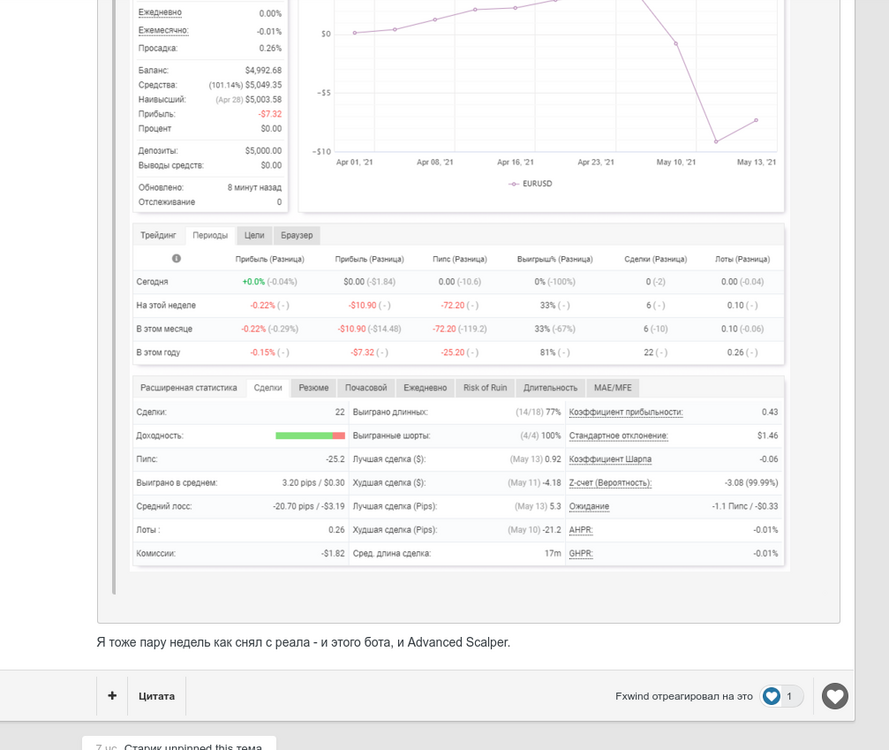Click the reaction count 1
Viewport: 889px width, 750px height.
pos(789,696)
